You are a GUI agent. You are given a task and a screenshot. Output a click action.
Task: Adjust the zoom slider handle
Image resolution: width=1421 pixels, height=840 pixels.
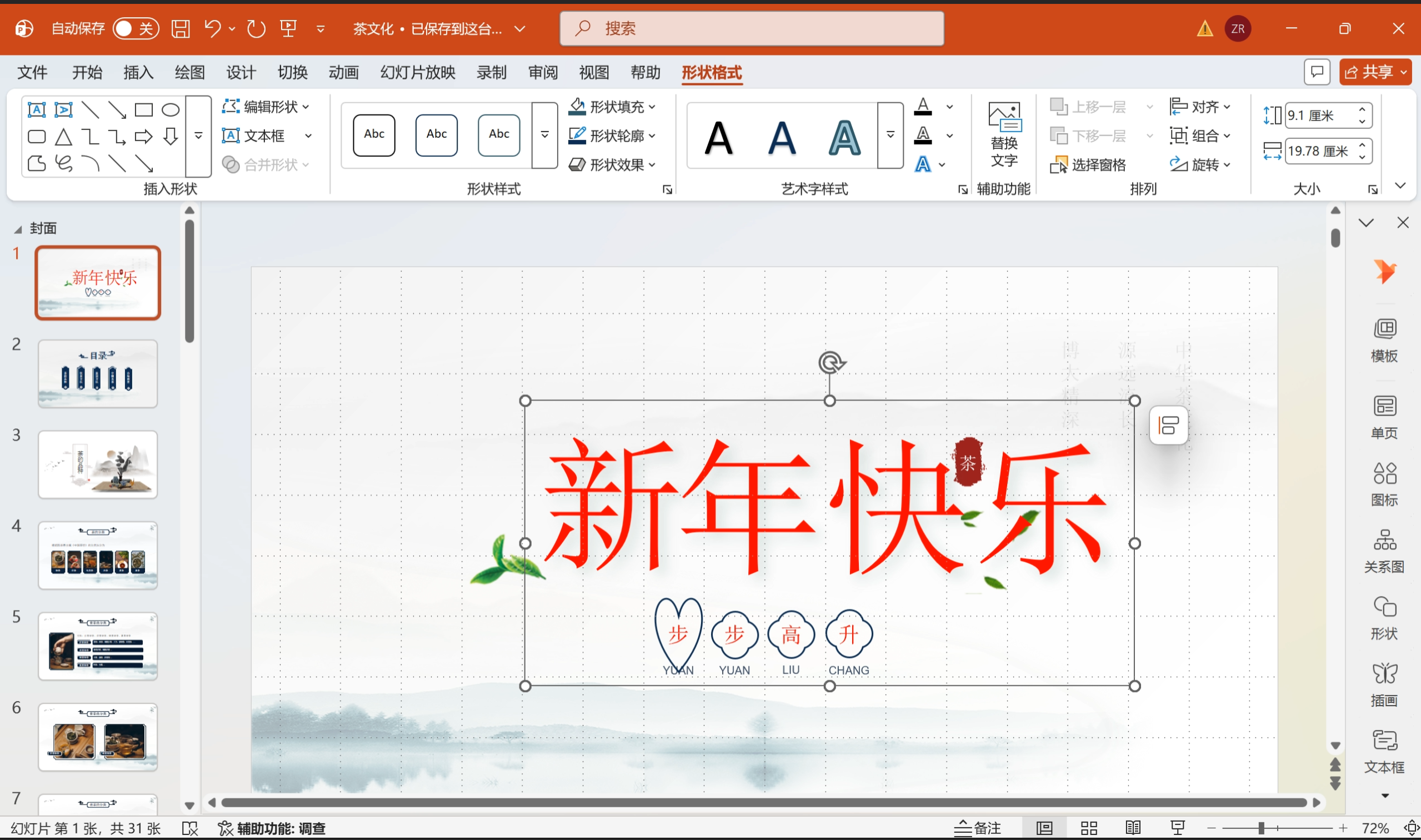click(1262, 828)
